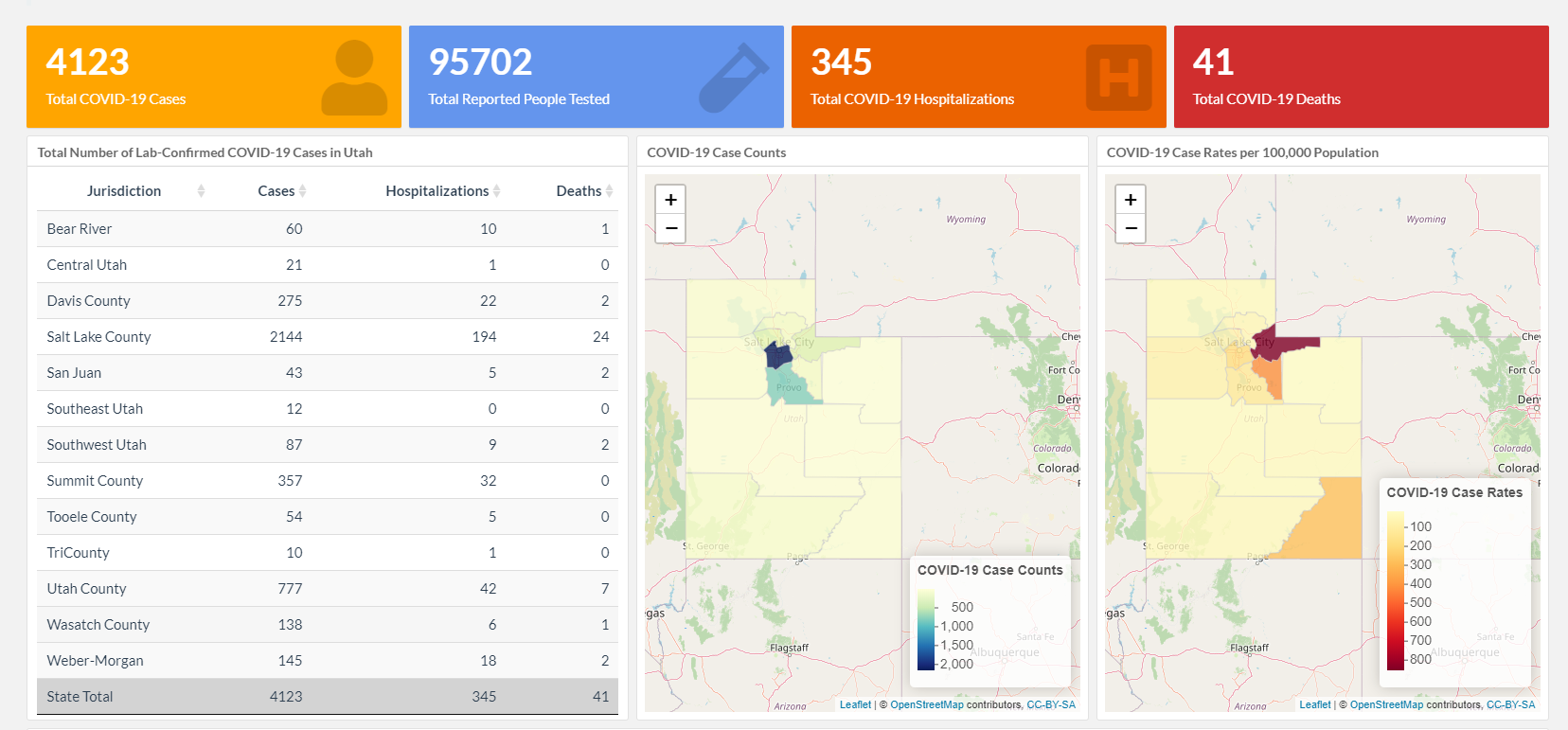Viewport: 1568px width, 730px height.
Task: Click the Total COVID-19 Deaths card
Action: (1361, 77)
